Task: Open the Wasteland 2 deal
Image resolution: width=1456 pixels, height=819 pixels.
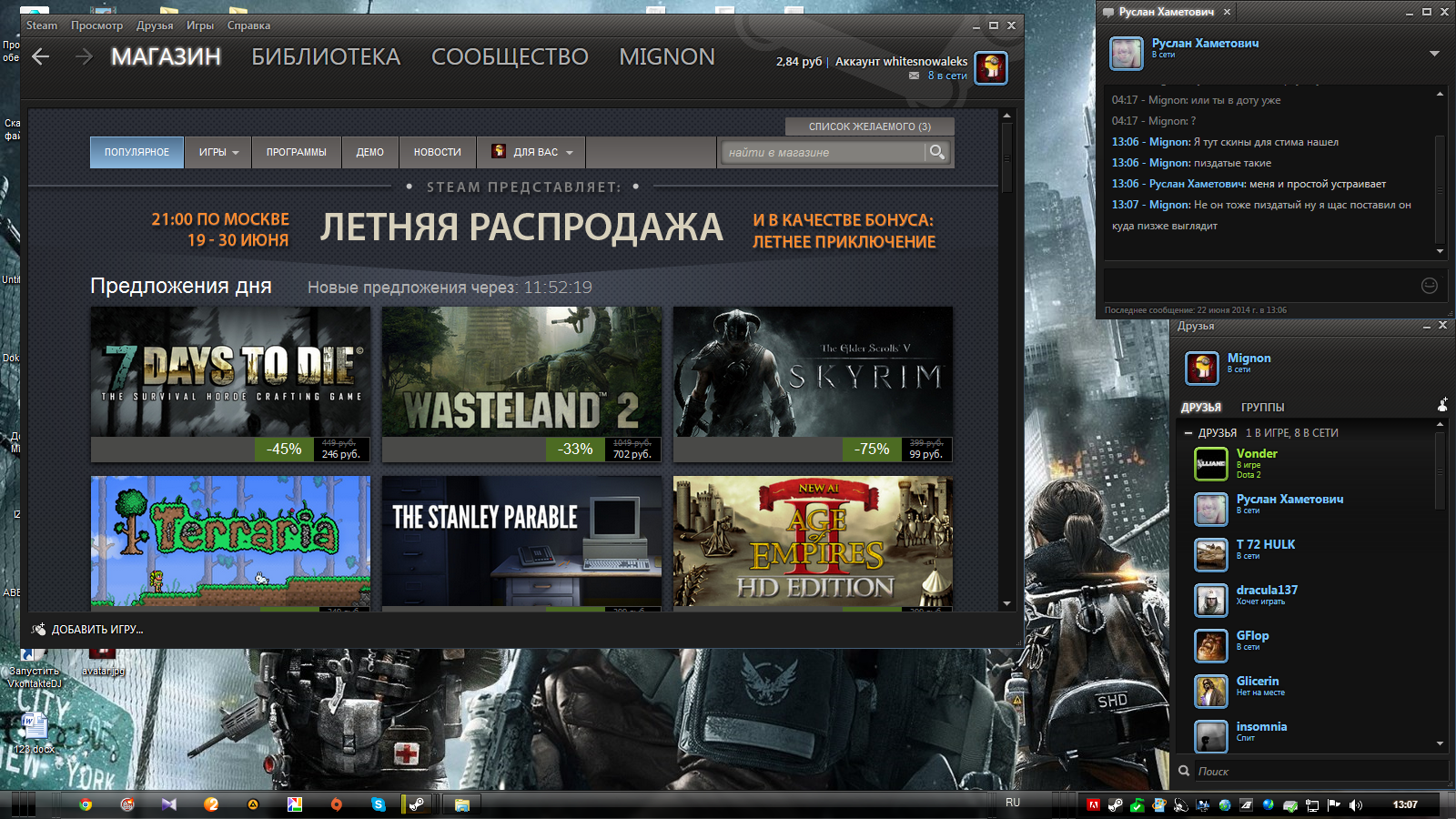Action: 521,384
